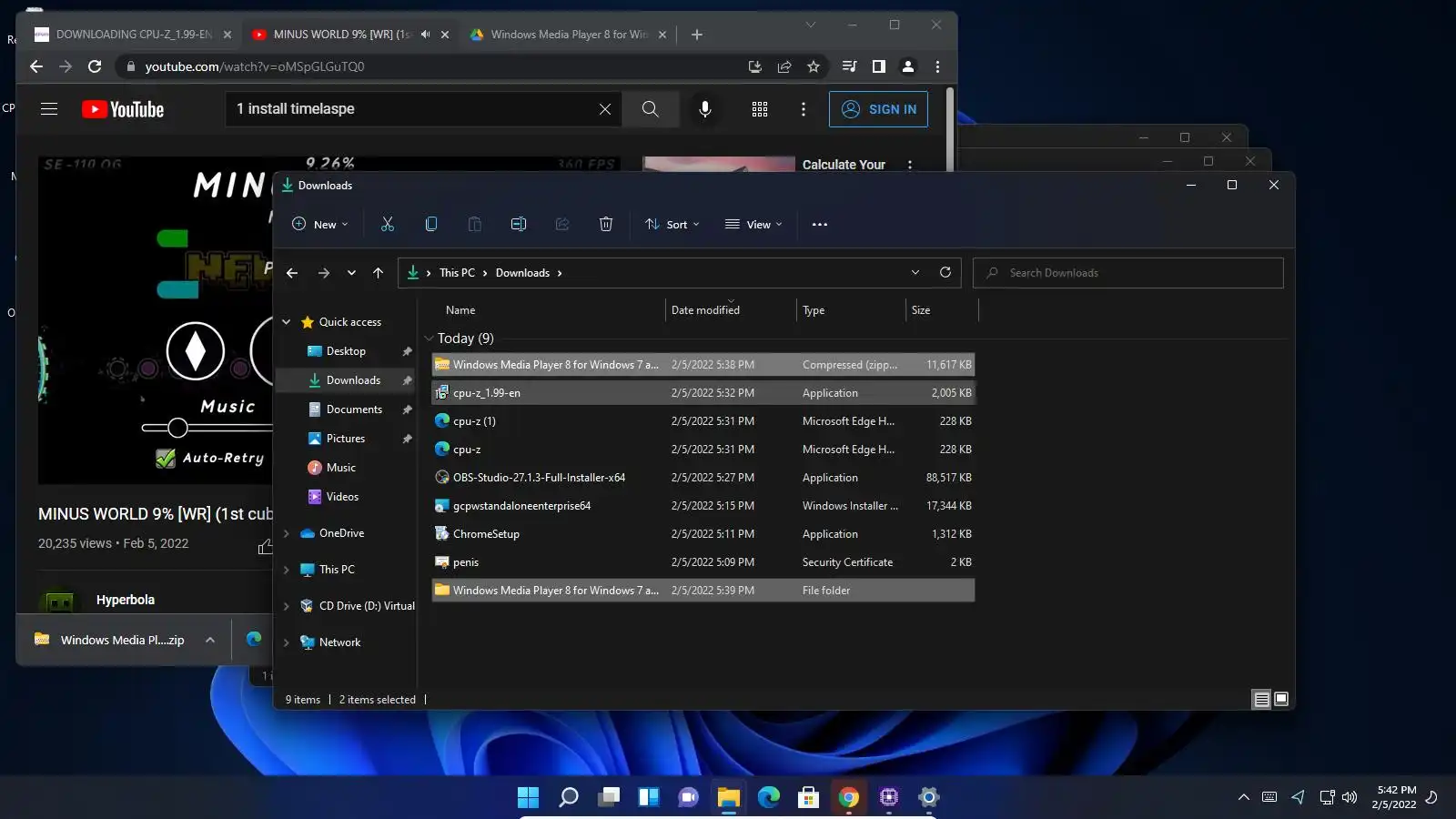Image resolution: width=1456 pixels, height=819 pixels.
Task: Switch Explorer to details view layout
Action: [x=1261, y=700]
